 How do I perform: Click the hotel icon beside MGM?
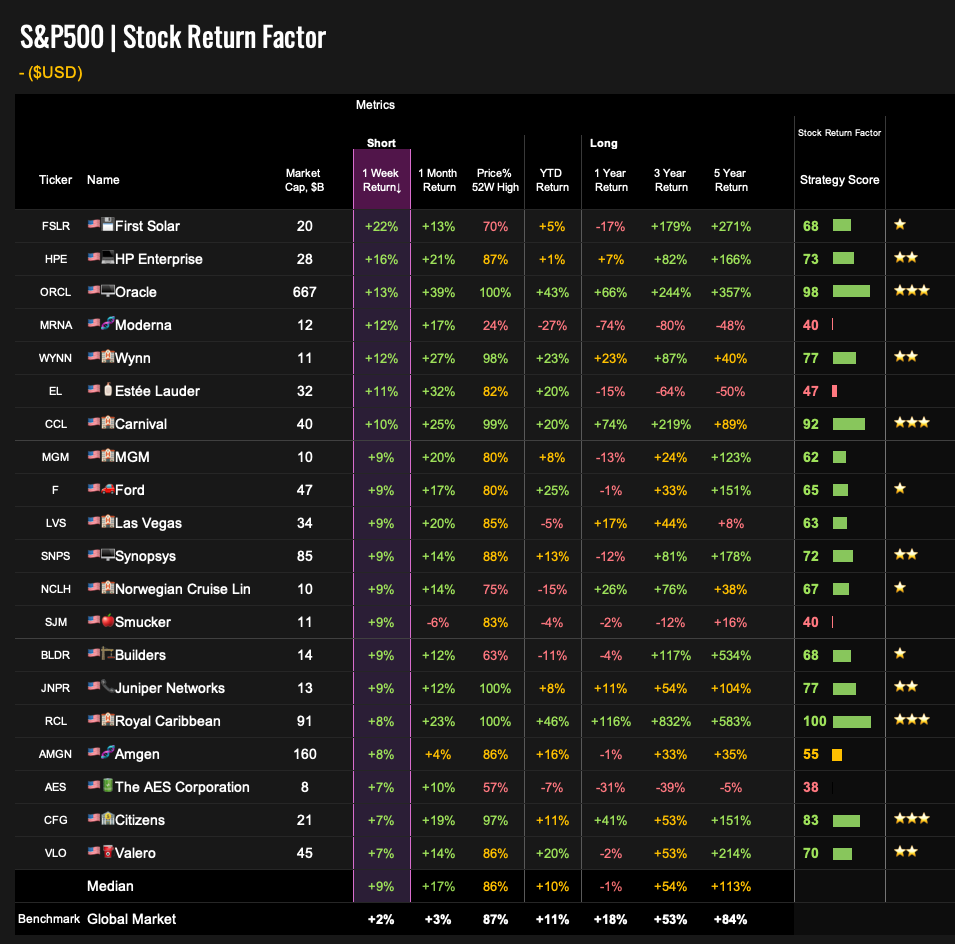point(108,455)
